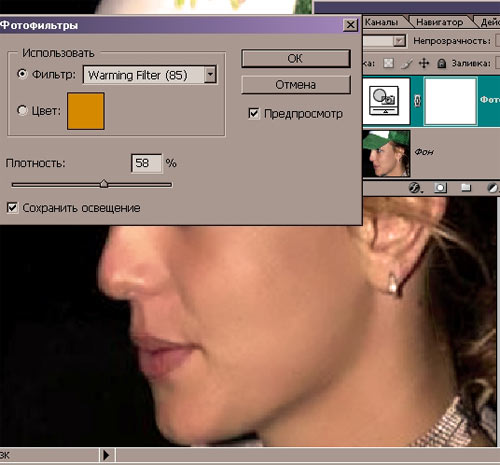Screen dimensions: 500x465
Task: Click the lock image pixels brush icon
Action: pos(406,63)
